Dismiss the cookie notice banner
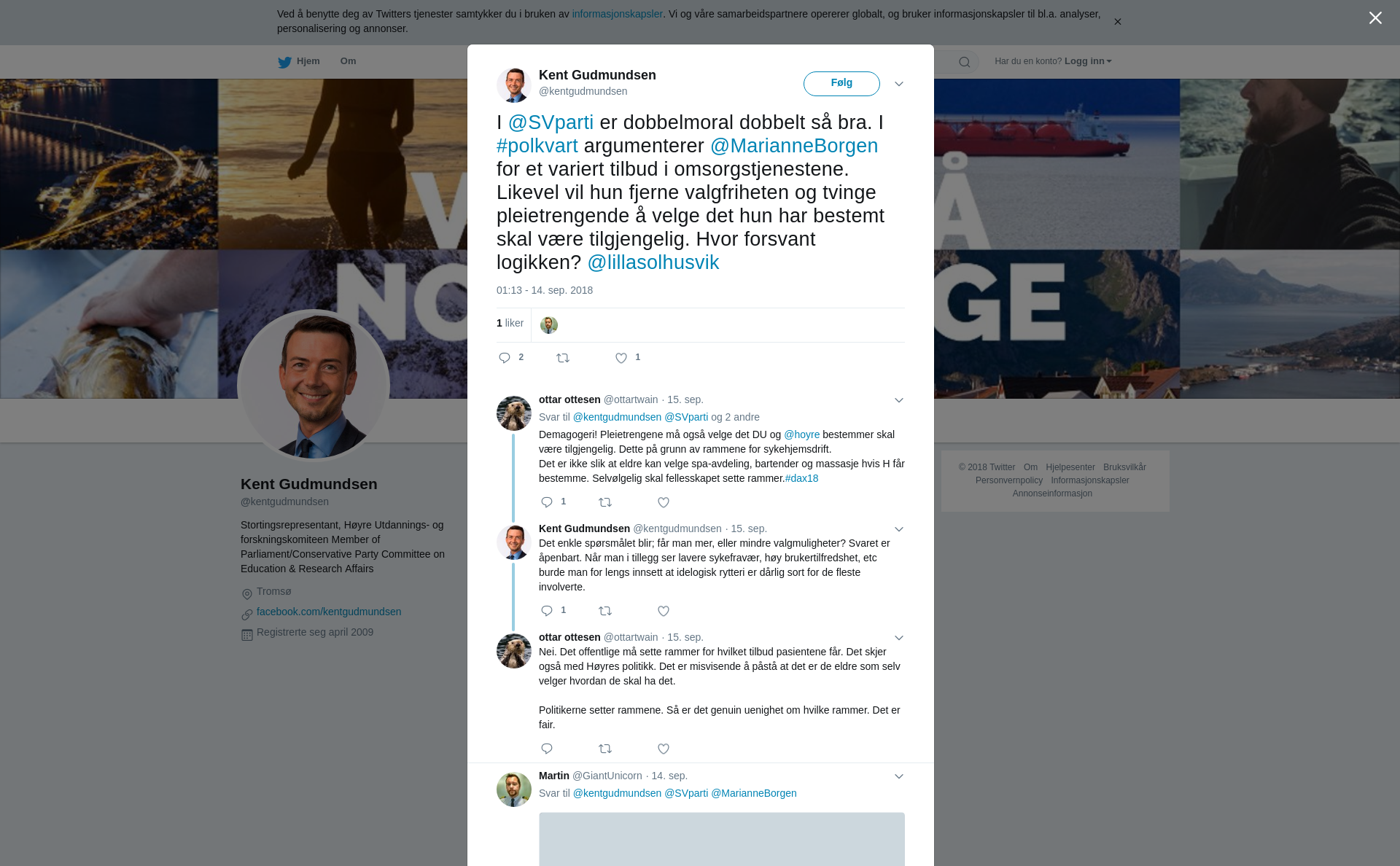The width and height of the screenshot is (1400, 866). pos(1117,22)
